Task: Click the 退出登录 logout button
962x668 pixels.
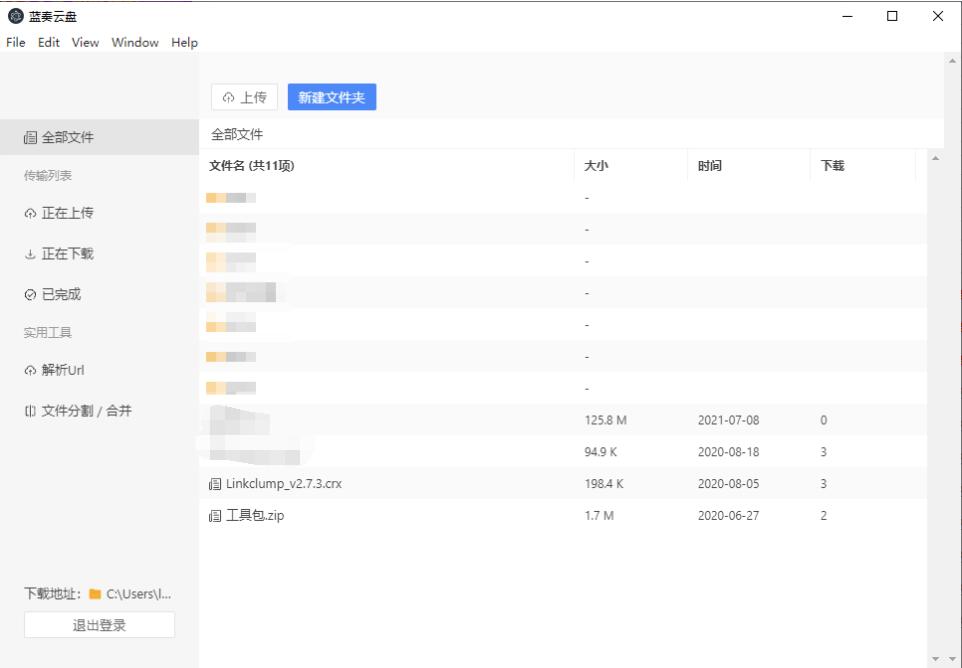Action: (x=99, y=625)
